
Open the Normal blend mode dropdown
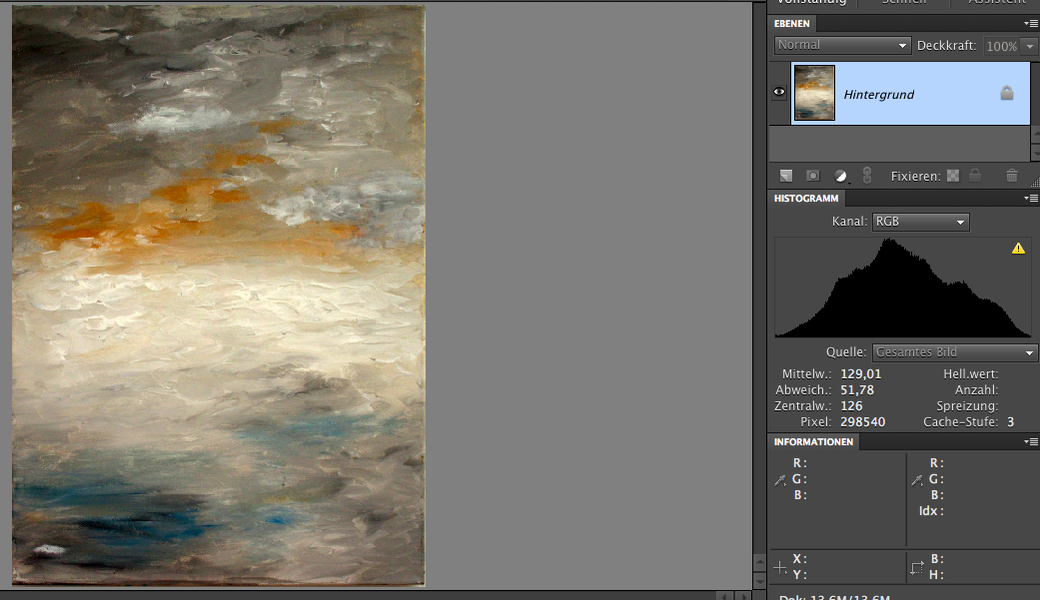842,45
